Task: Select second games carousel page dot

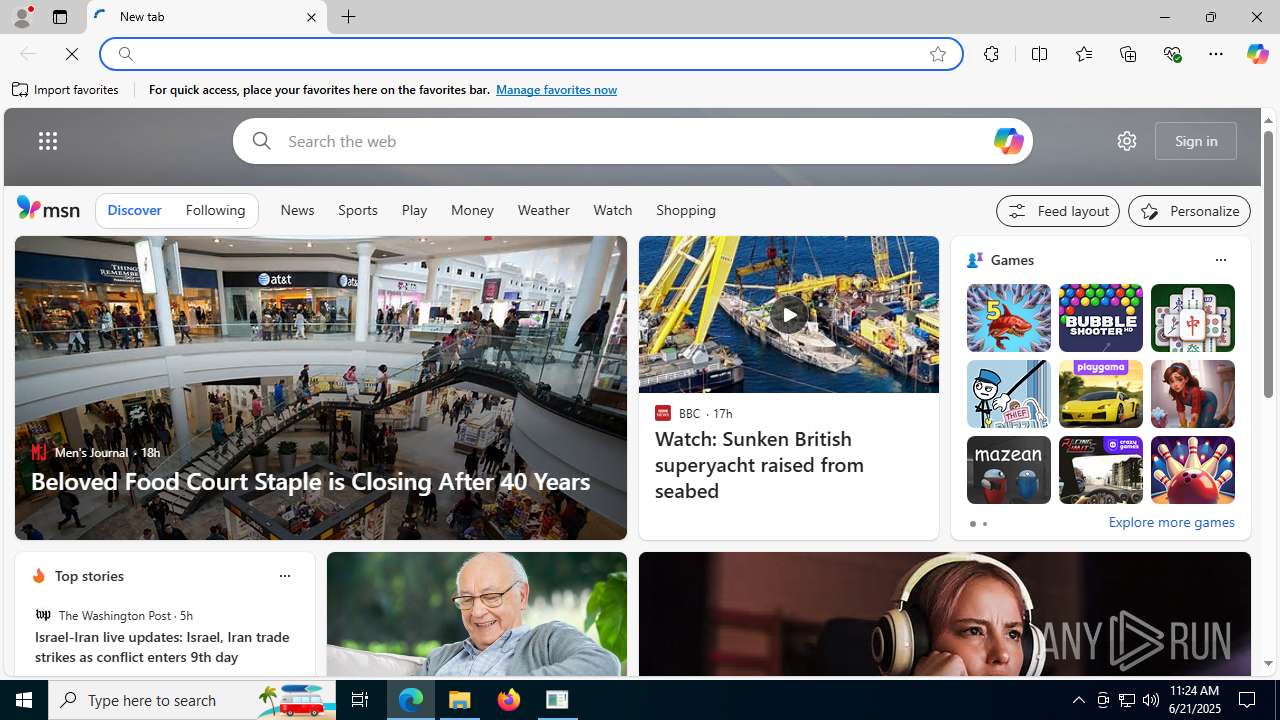Action: (x=984, y=524)
